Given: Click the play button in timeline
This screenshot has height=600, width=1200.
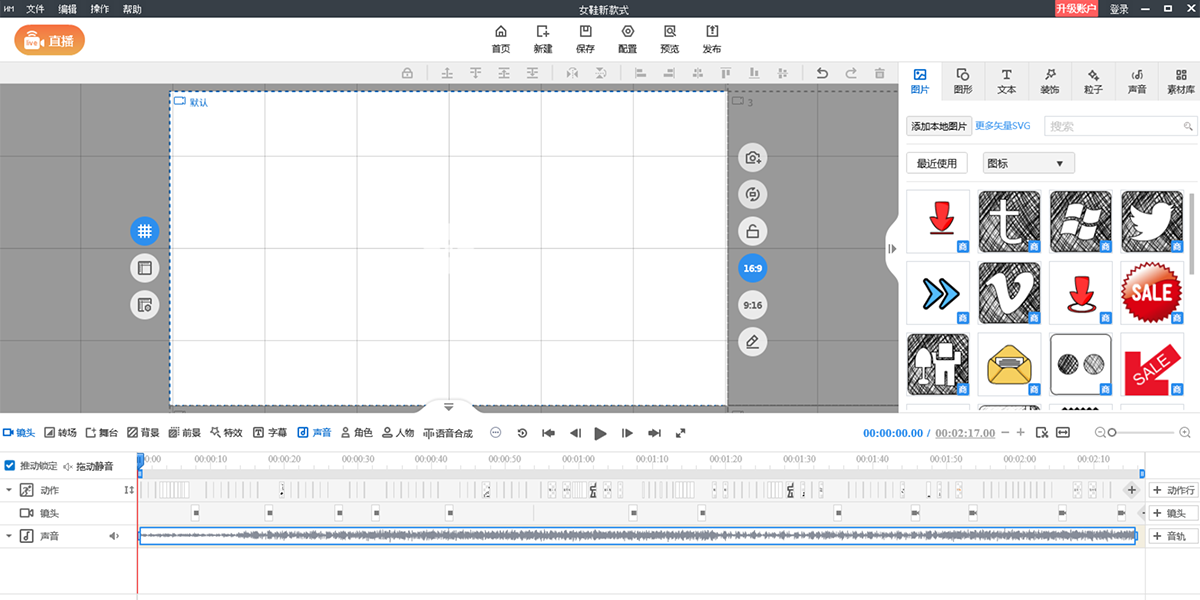Looking at the screenshot, I should click(x=601, y=433).
